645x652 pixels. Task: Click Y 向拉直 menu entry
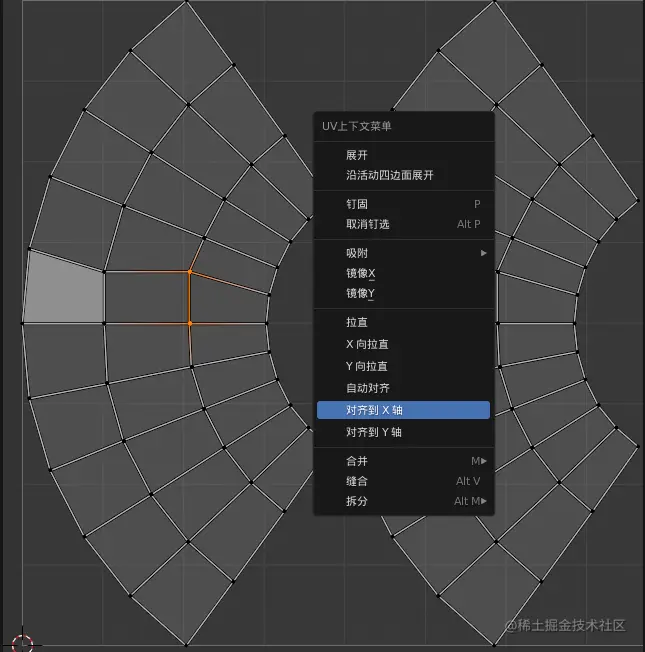coord(403,366)
